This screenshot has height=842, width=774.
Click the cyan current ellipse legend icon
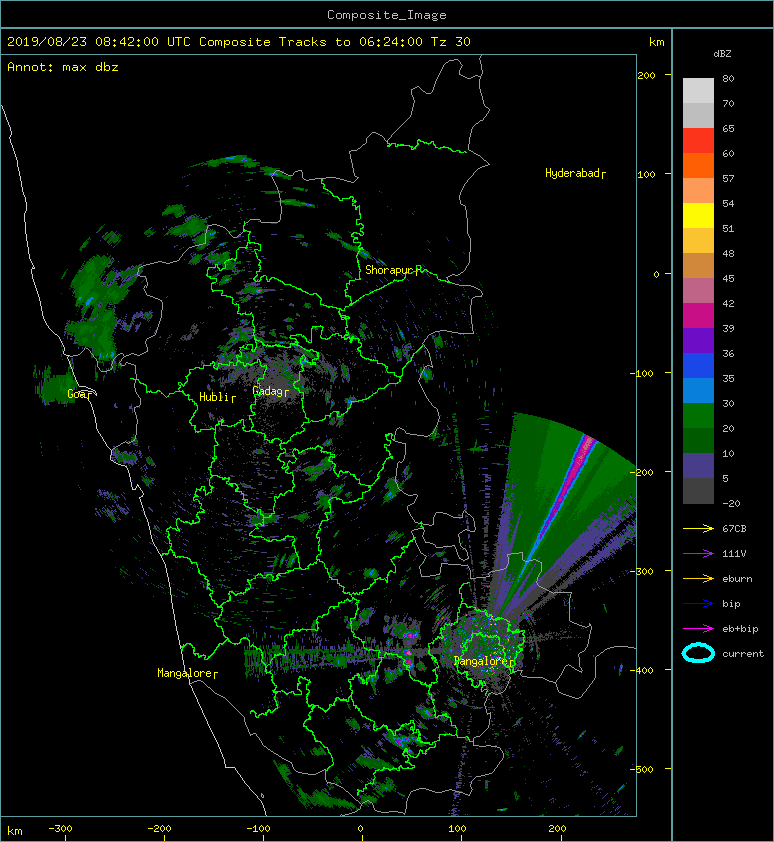click(x=698, y=654)
